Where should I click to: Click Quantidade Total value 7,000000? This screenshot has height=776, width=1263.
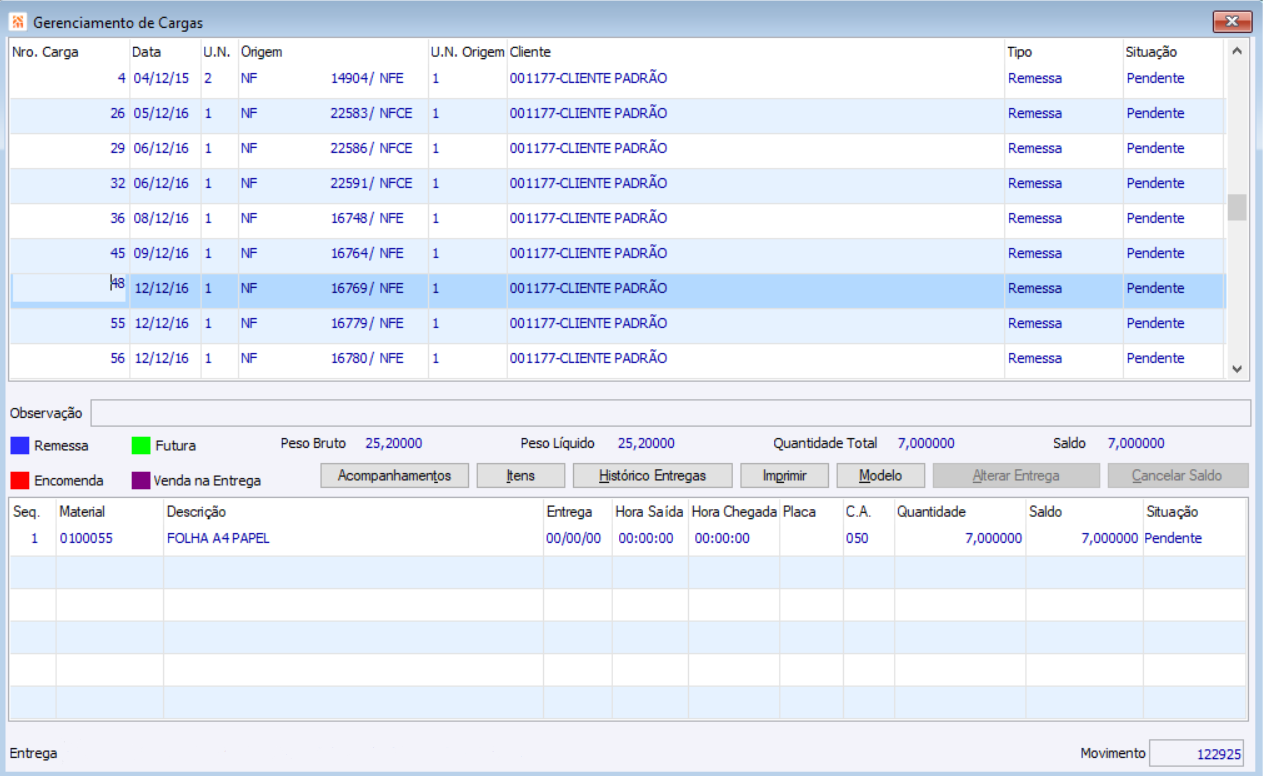926,443
